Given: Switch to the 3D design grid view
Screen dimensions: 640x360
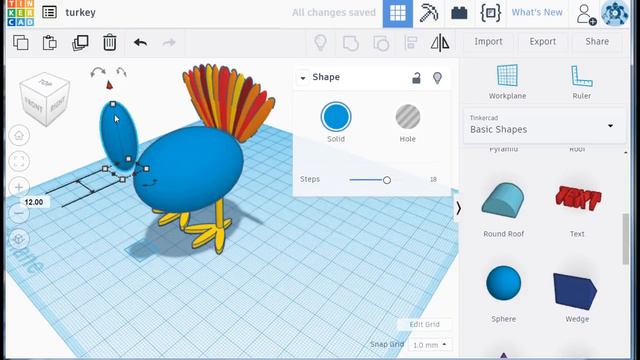Looking at the screenshot, I should (x=398, y=13).
